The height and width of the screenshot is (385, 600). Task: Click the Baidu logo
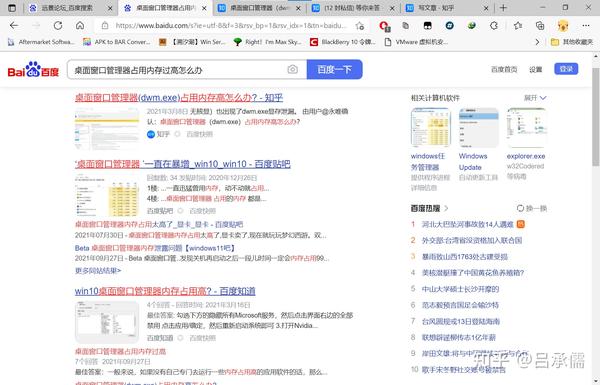point(33,69)
